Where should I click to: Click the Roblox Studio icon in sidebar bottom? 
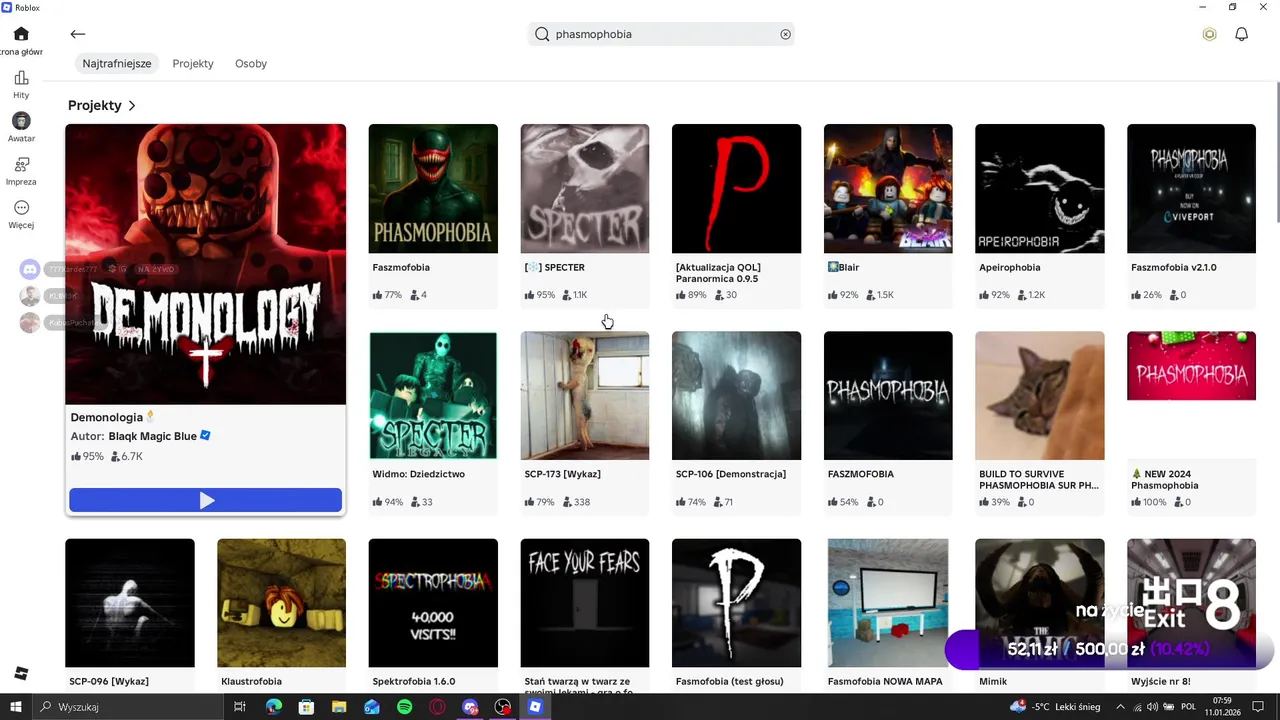(21, 673)
